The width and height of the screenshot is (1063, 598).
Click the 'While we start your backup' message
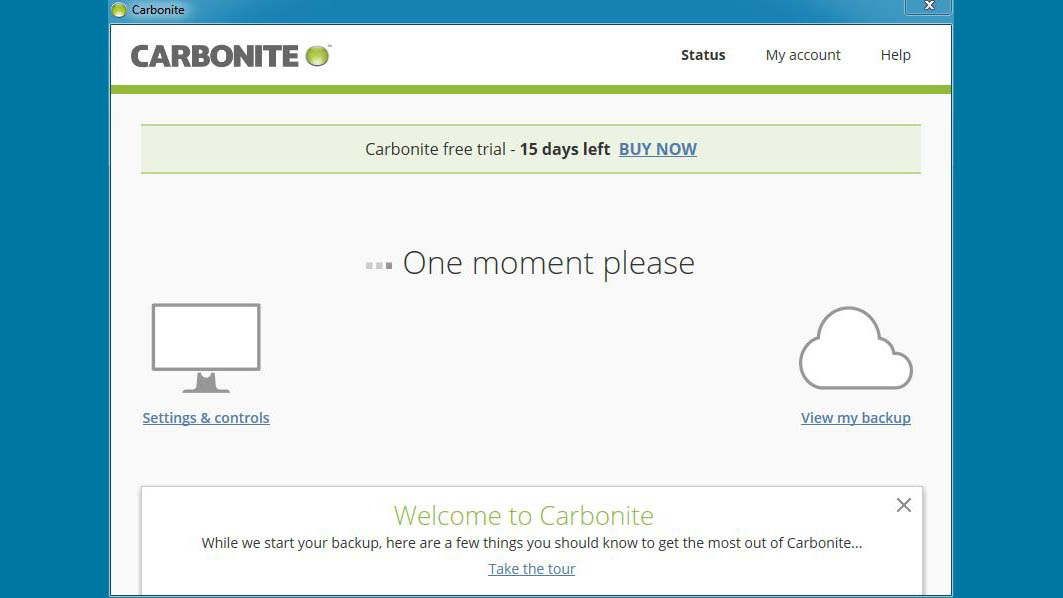coord(531,543)
